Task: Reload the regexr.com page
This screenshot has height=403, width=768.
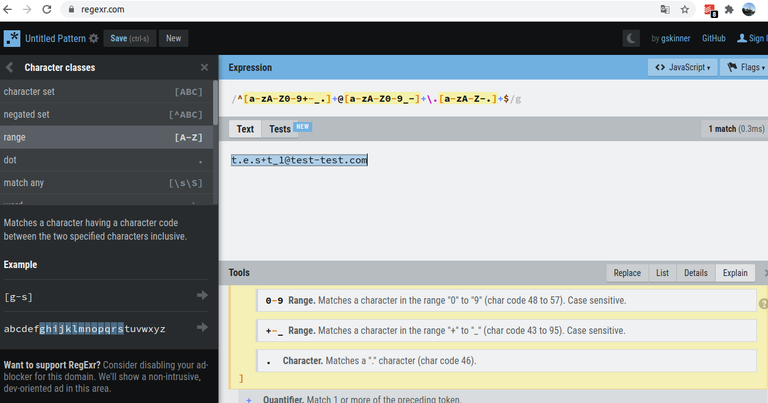Action: tap(47, 9)
